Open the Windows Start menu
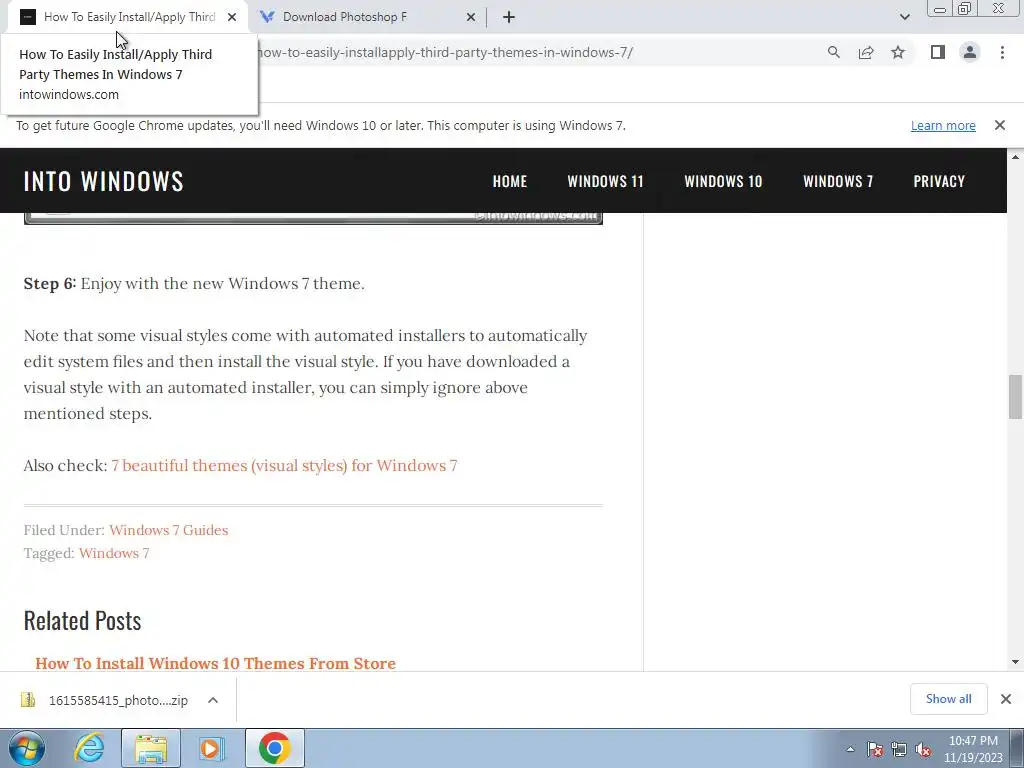Screen dimensions: 1024x768 coord(27,748)
